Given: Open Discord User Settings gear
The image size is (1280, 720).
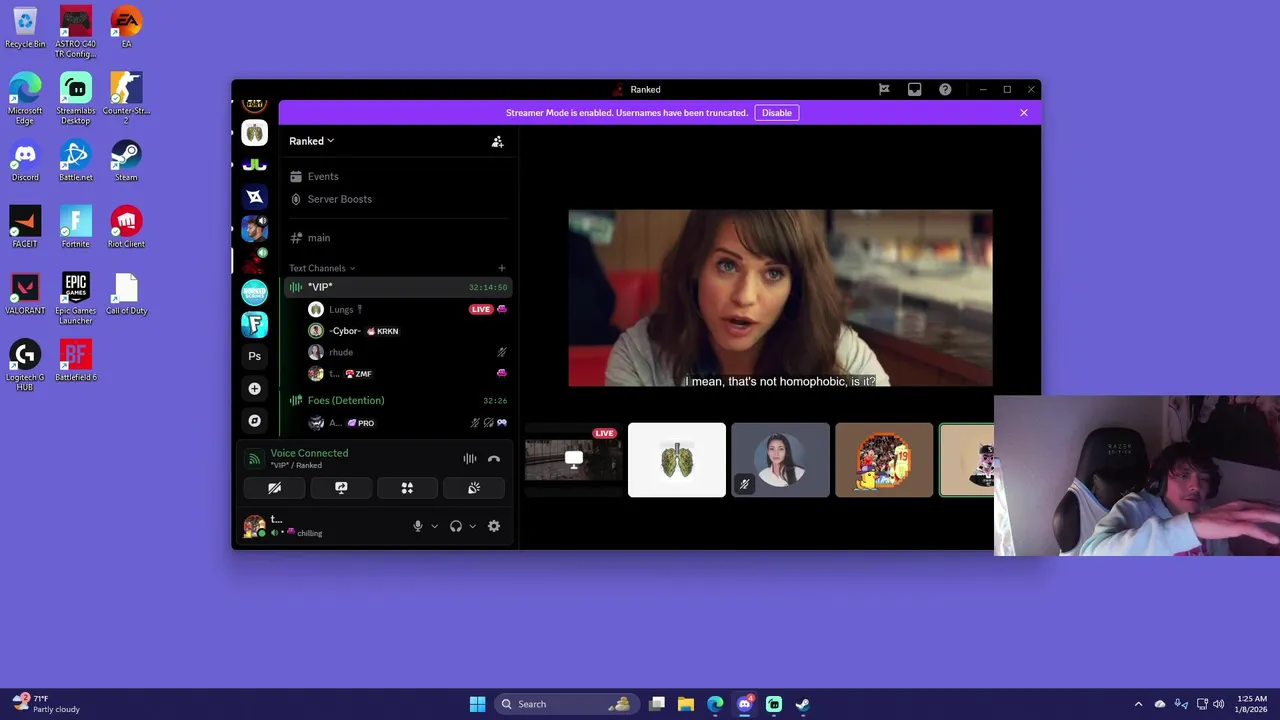Looking at the screenshot, I should click(x=493, y=526).
